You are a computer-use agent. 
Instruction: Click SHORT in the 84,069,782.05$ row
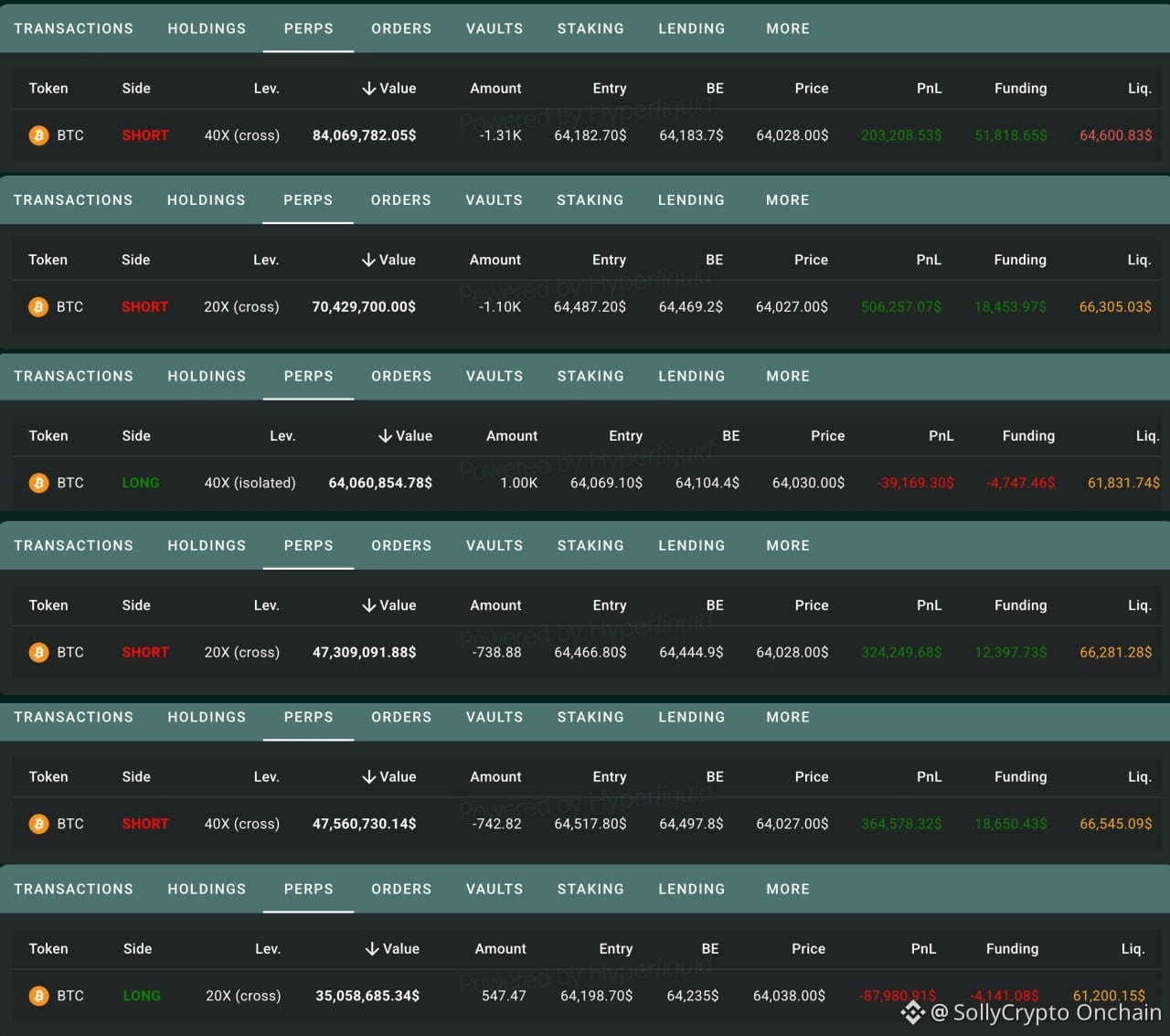point(145,135)
